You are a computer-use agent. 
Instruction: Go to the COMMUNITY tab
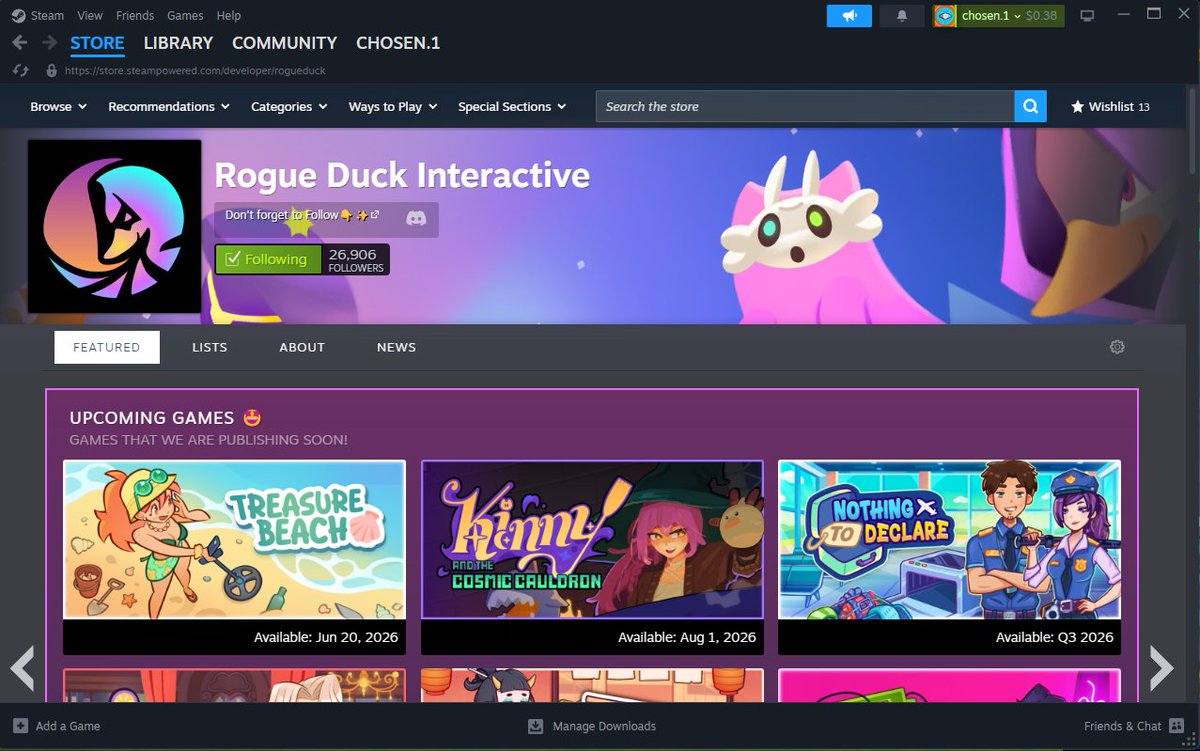tap(284, 43)
